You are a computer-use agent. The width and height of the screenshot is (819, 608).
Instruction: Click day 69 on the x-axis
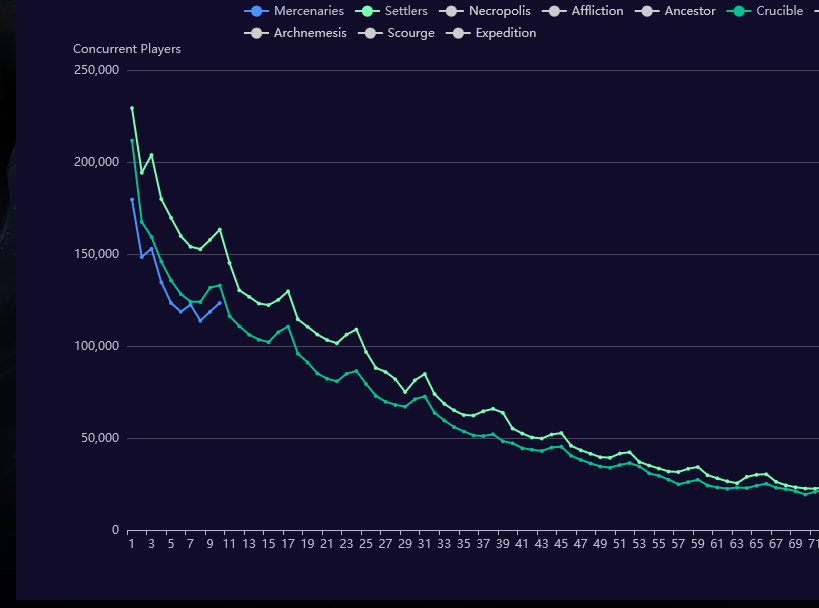click(795, 544)
